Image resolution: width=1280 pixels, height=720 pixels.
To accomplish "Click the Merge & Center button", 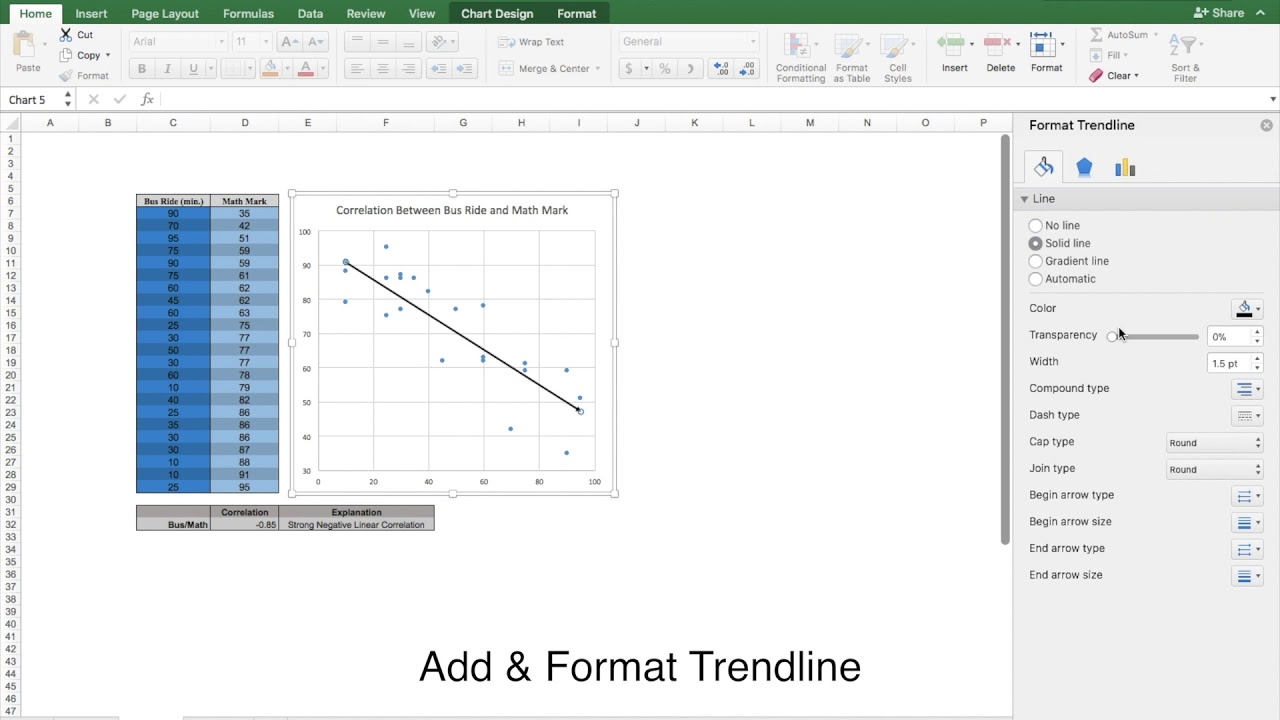I will 548,69.
